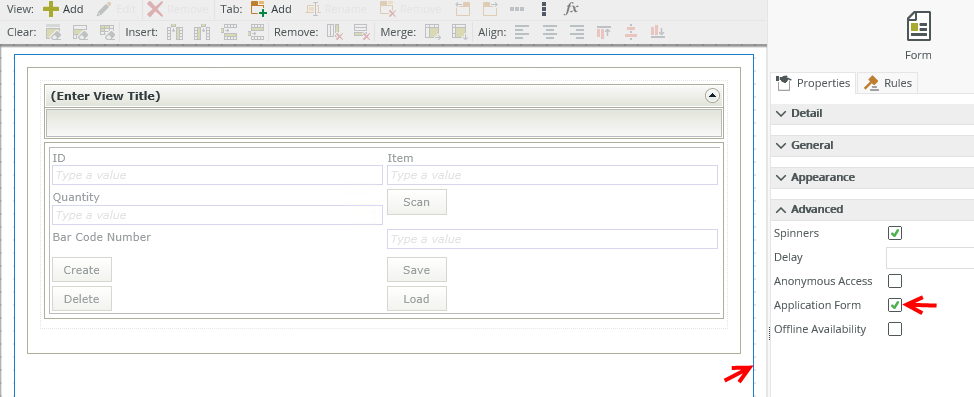This screenshot has height=397, width=974.
Task: Expand the Appearance section
Action: tap(872, 177)
